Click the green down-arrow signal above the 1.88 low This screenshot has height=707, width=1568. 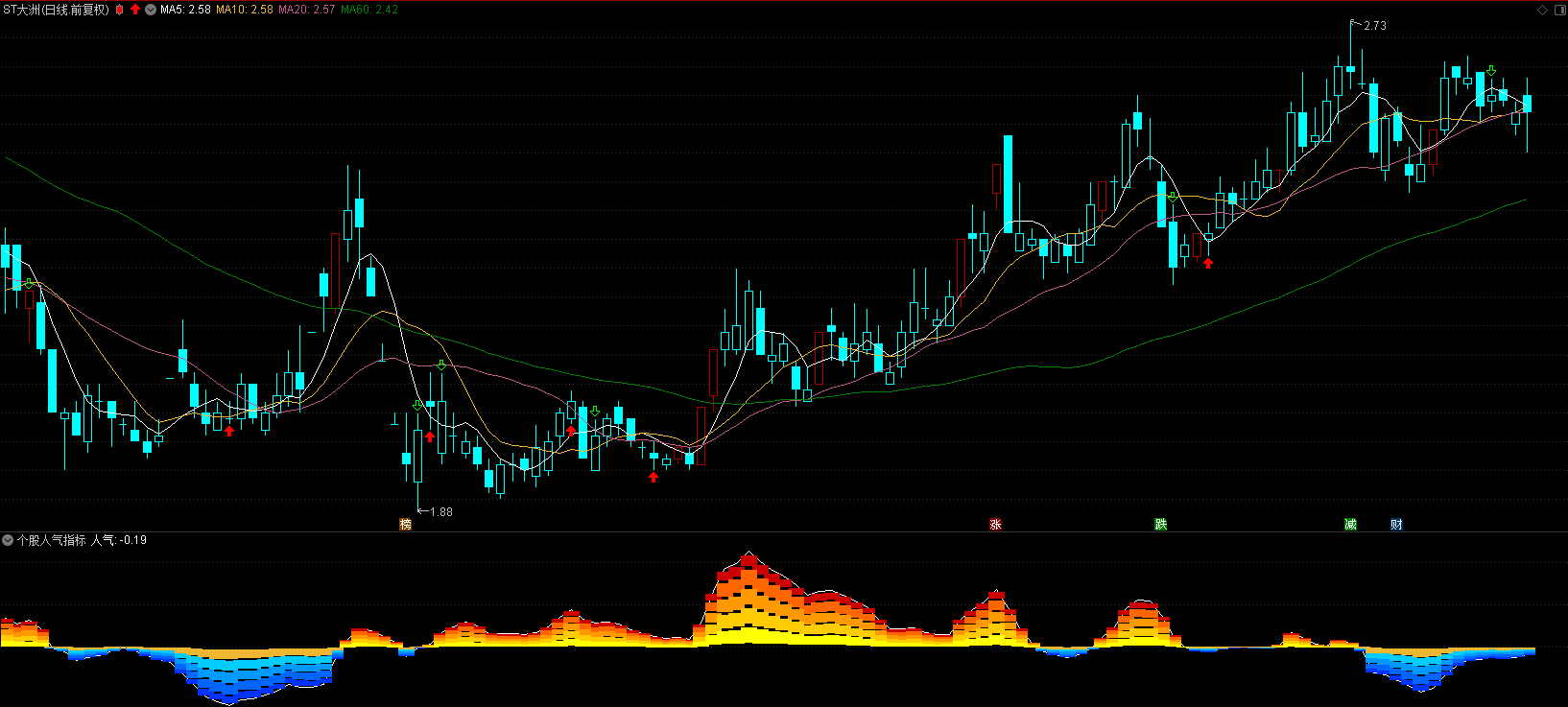[x=417, y=406]
